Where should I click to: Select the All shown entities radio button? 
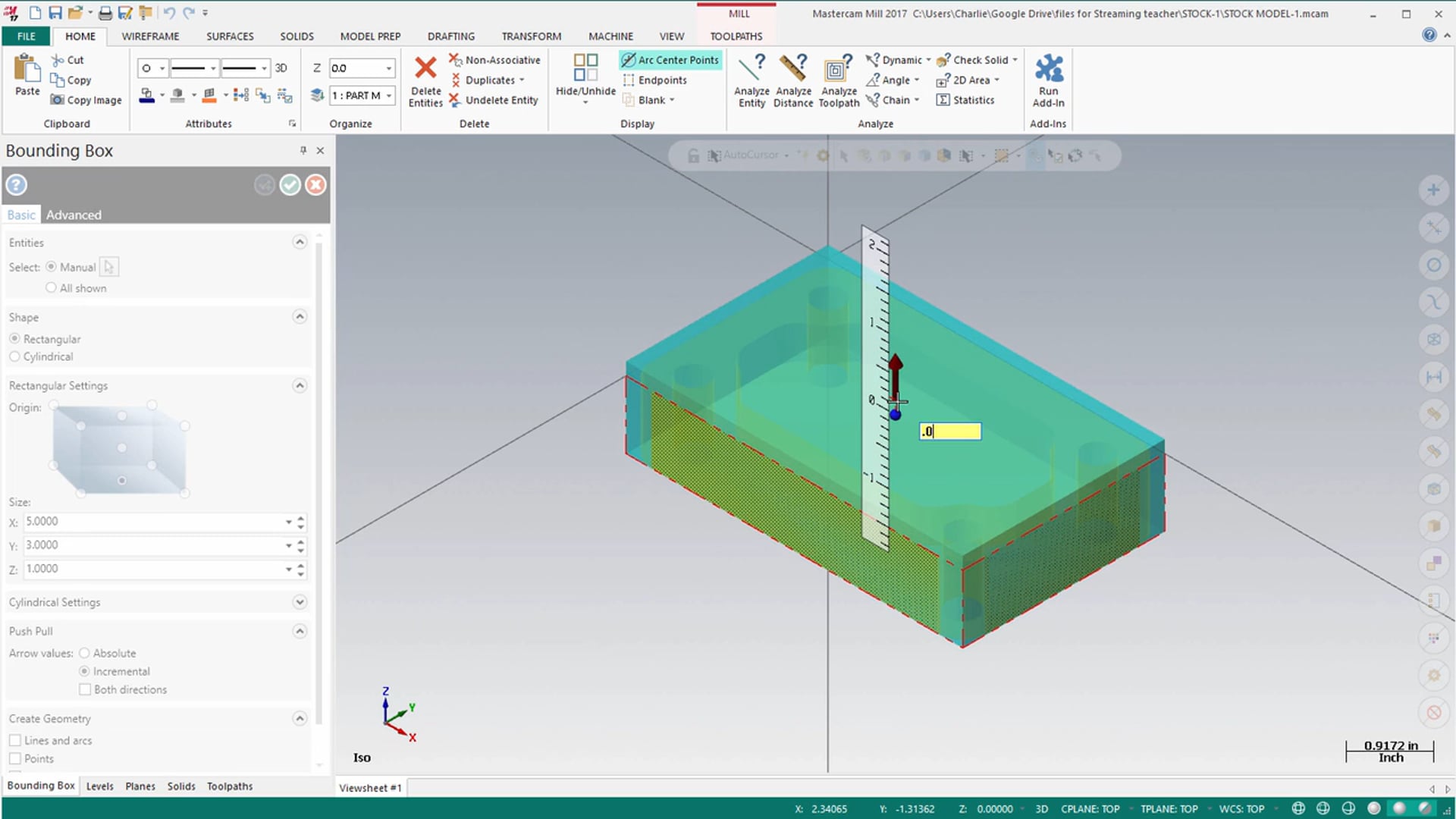click(51, 288)
